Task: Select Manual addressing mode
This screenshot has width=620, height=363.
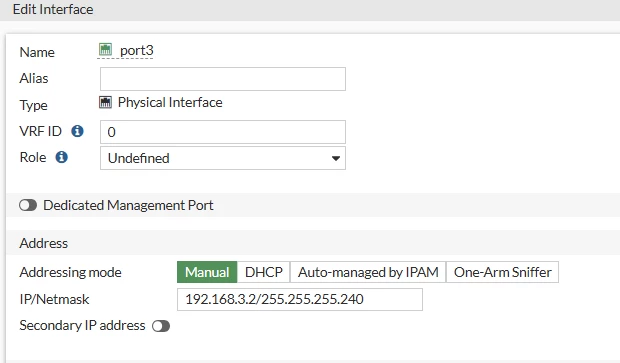Action: coord(207,272)
